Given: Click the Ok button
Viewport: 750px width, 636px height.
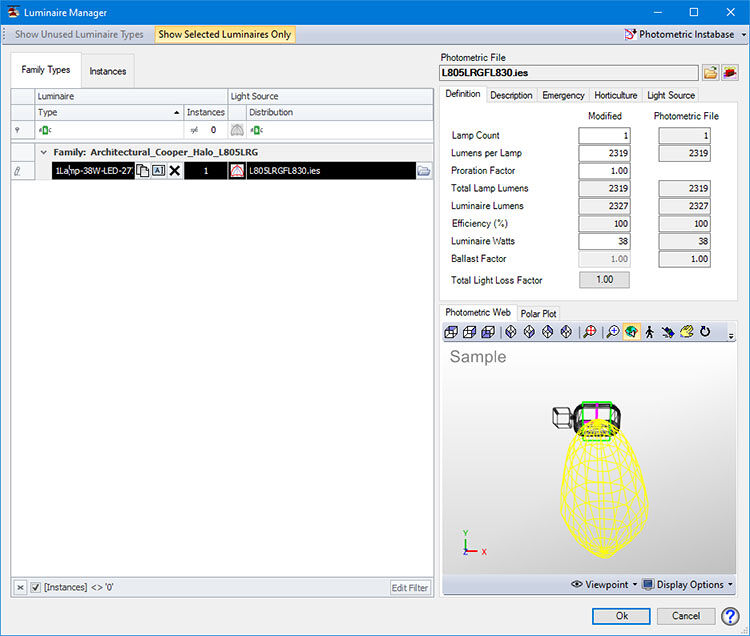Looking at the screenshot, I should (621, 616).
